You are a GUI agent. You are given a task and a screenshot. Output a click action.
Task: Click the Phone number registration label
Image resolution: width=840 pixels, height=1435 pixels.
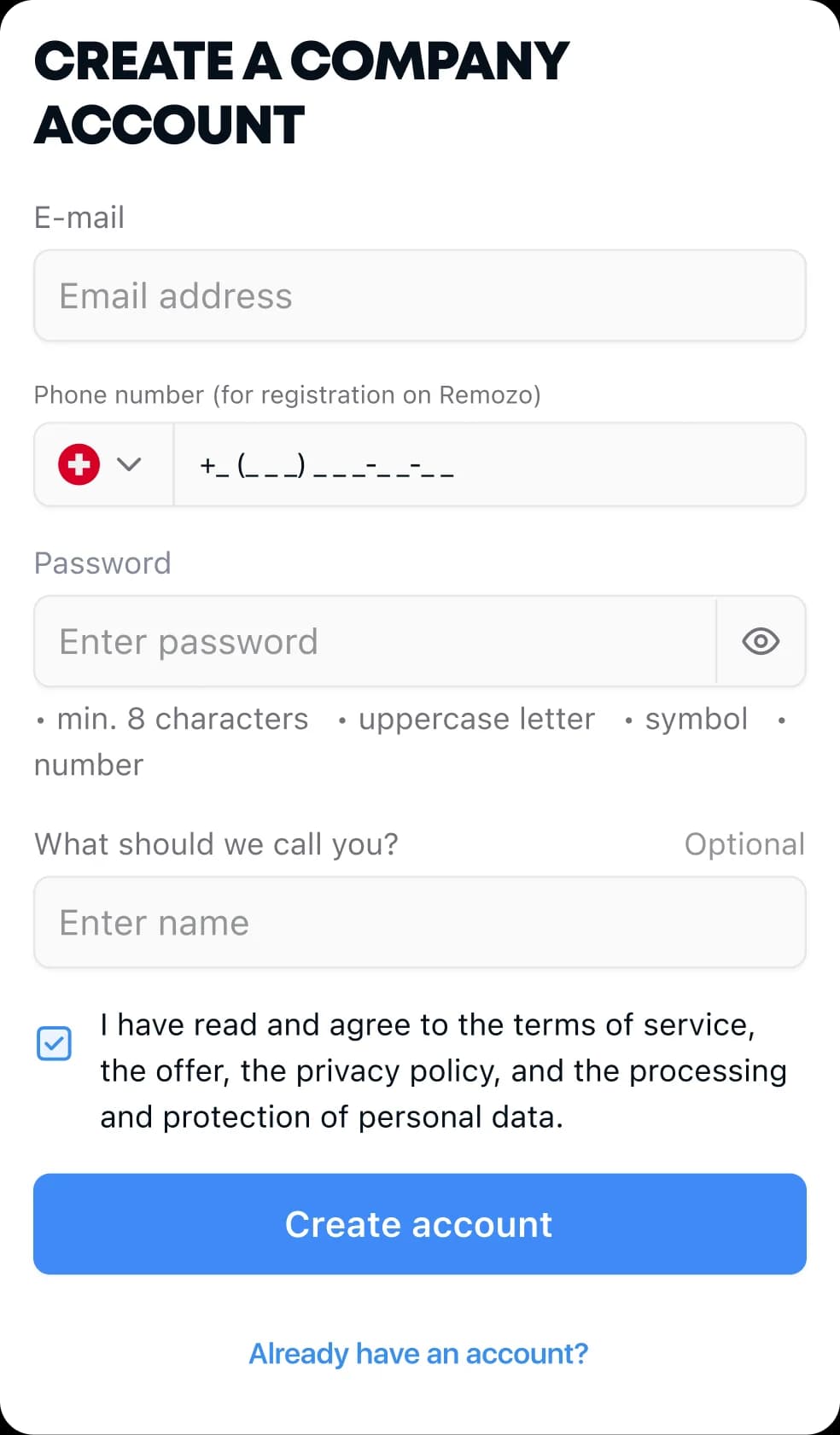287,395
